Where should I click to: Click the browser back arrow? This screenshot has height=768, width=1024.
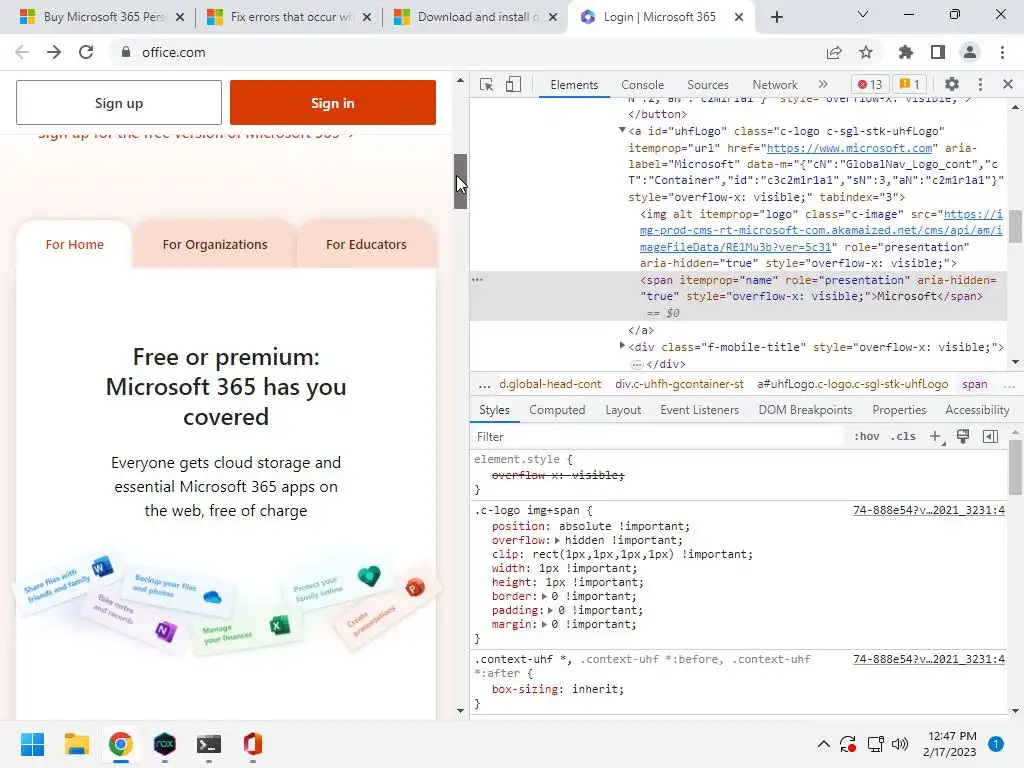pos(22,52)
